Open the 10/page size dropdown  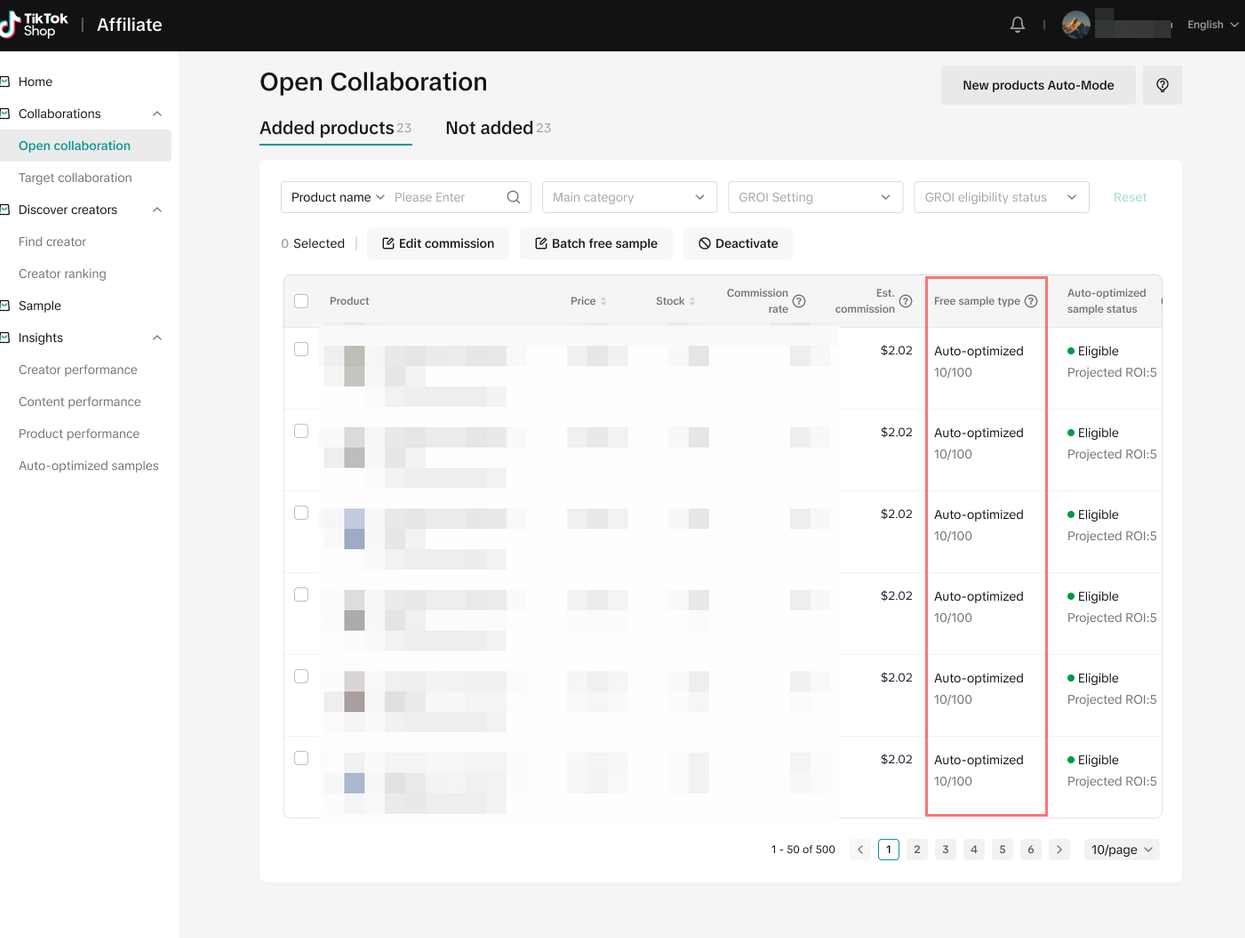pyautogui.click(x=1121, y=850)
